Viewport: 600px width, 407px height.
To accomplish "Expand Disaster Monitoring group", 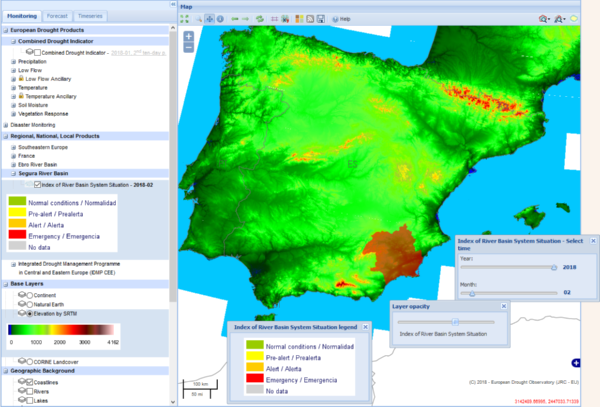I will (6, 125).
